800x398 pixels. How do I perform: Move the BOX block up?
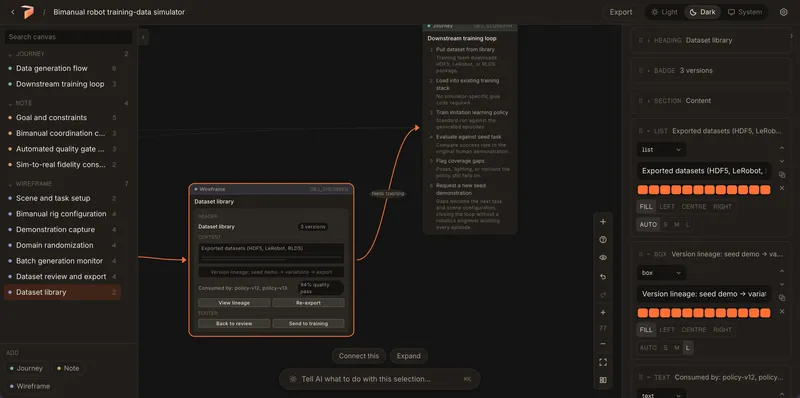[x=782, y=271]
